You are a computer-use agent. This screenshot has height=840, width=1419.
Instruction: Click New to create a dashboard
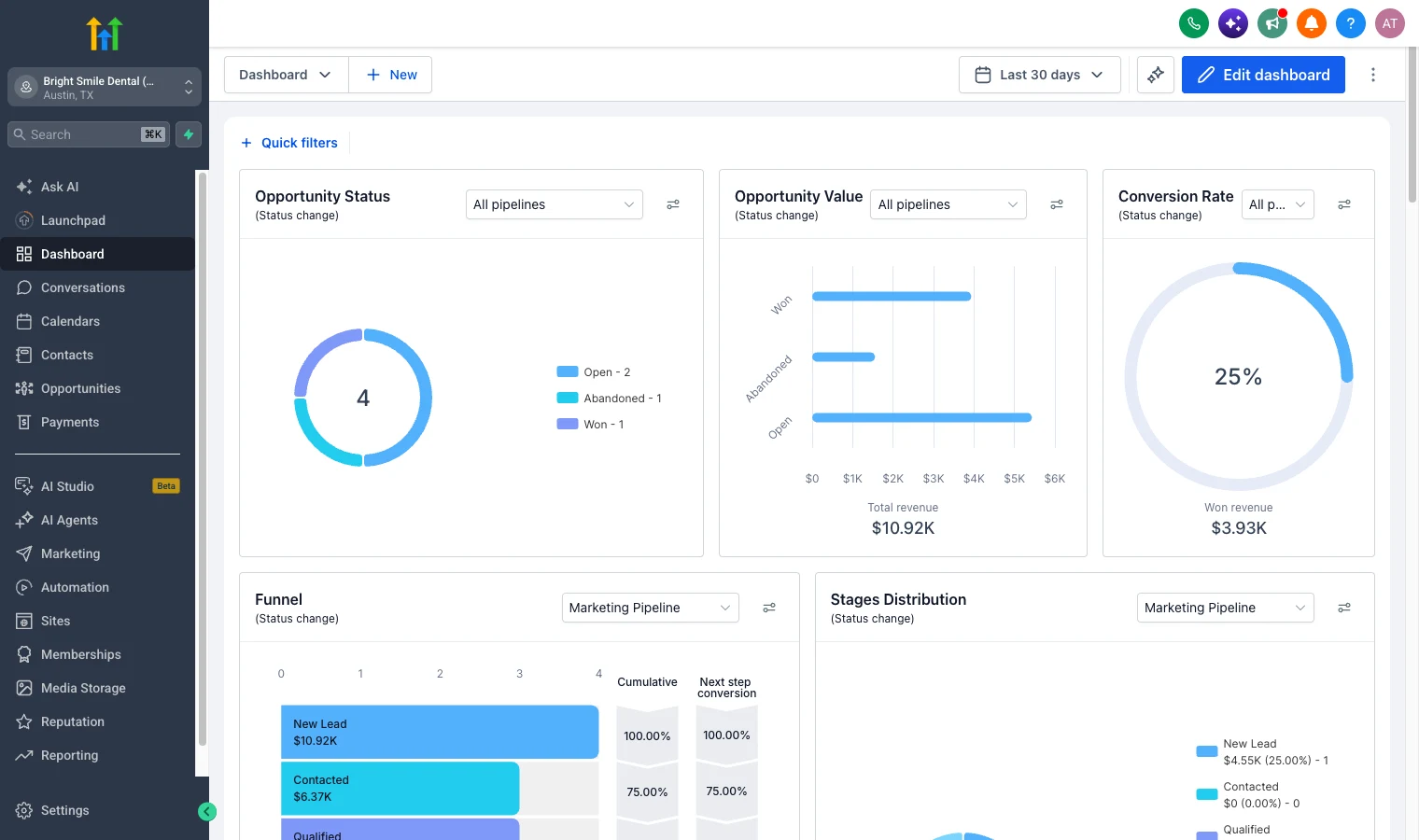391,75
